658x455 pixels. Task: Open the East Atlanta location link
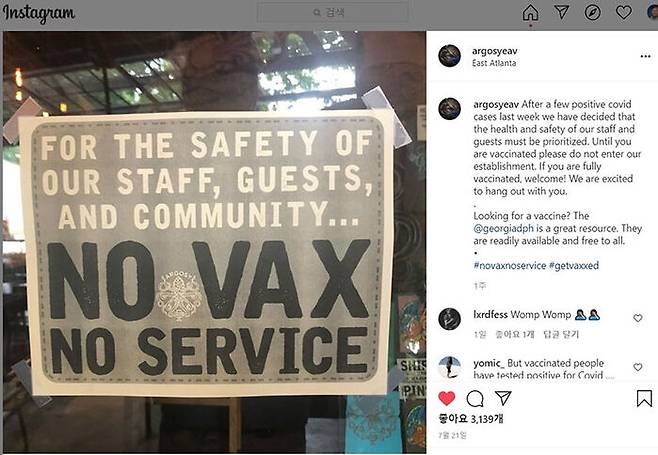pos(494,63)
